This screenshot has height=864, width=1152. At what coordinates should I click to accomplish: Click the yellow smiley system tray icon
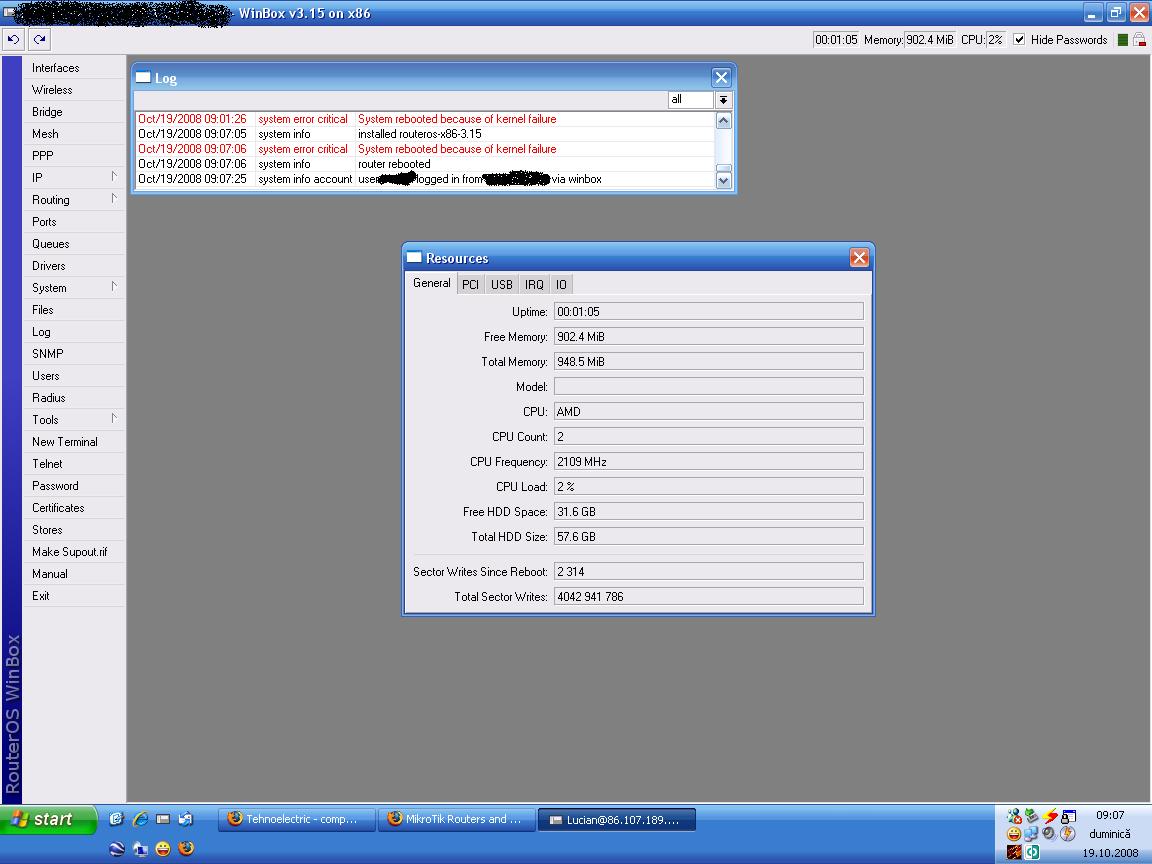click(x=1014, y=834)
